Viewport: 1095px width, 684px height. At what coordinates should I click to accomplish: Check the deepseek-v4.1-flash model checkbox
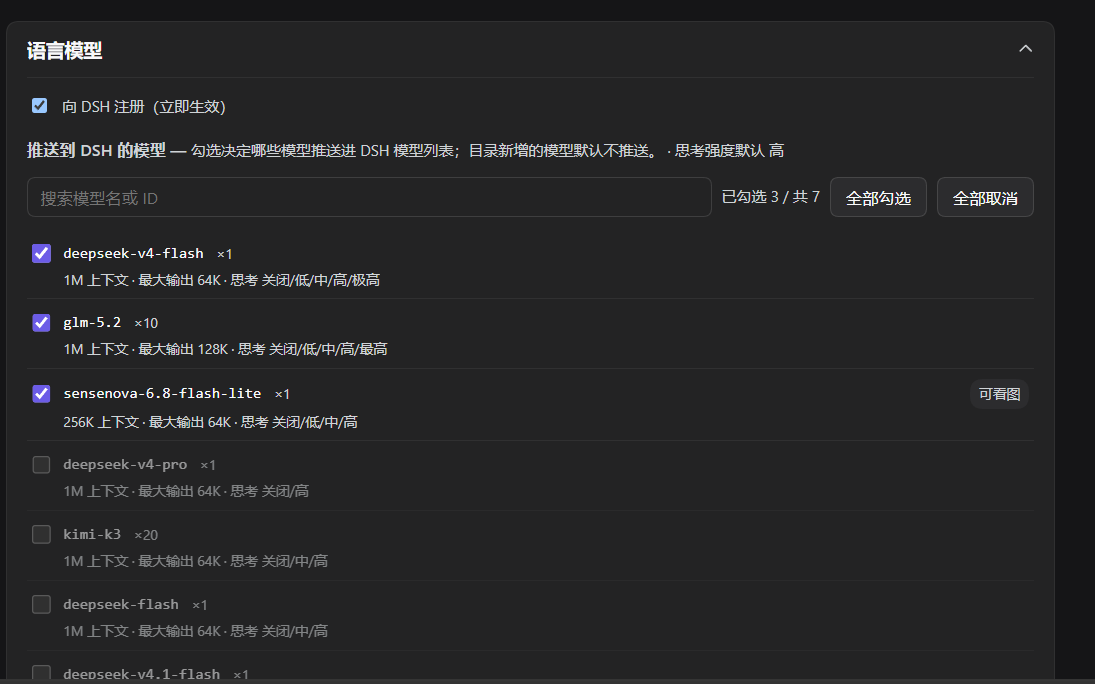41,674
